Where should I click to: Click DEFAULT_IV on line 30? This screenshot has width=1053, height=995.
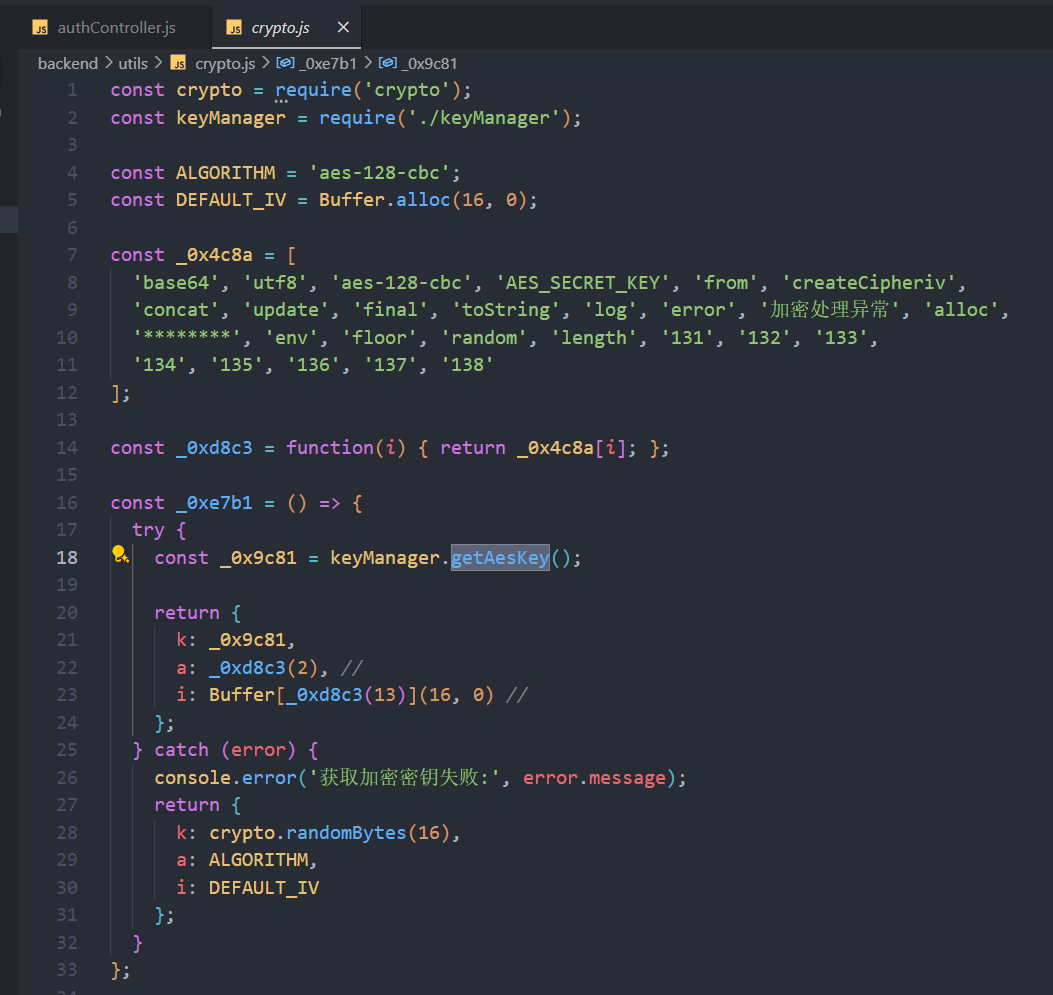click(x=264, y=888)
